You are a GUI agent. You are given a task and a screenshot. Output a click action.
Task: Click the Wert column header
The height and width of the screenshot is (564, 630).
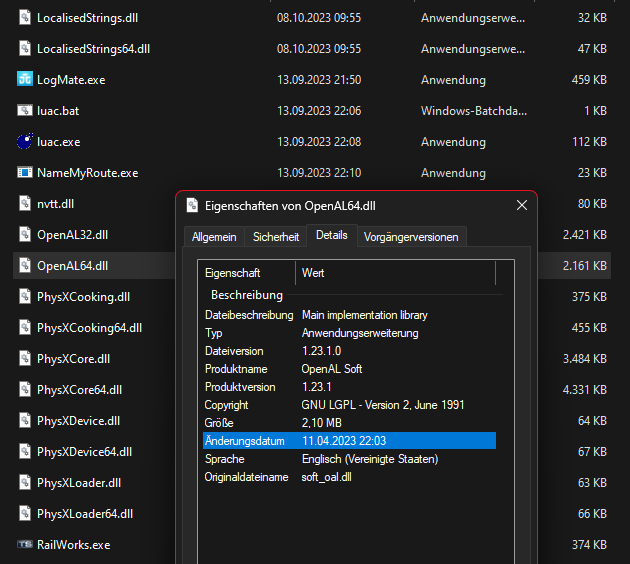pos(396,273)
